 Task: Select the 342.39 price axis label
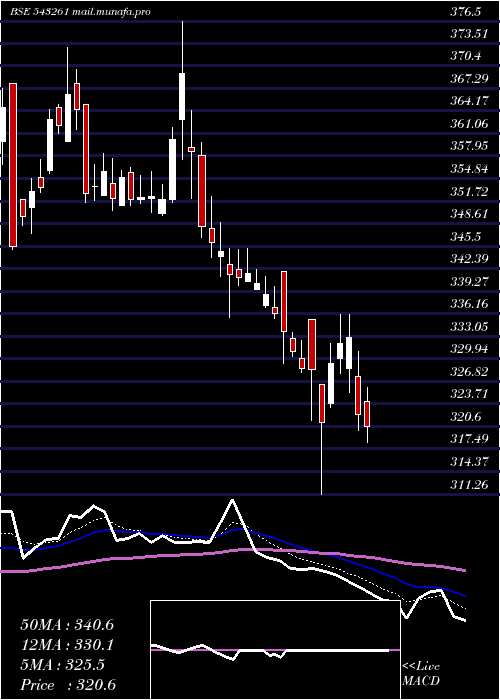click(469, 259)
